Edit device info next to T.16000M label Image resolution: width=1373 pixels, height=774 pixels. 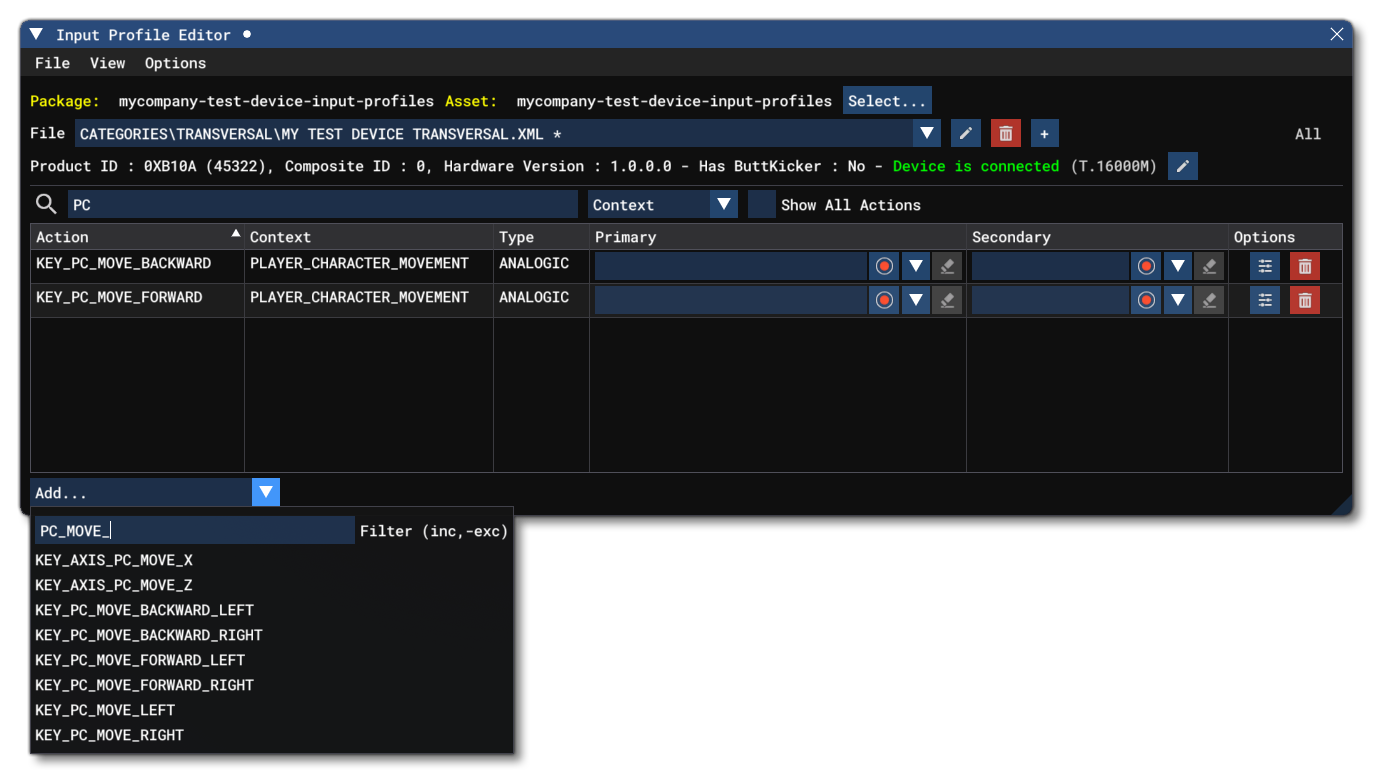point(1183,166)
